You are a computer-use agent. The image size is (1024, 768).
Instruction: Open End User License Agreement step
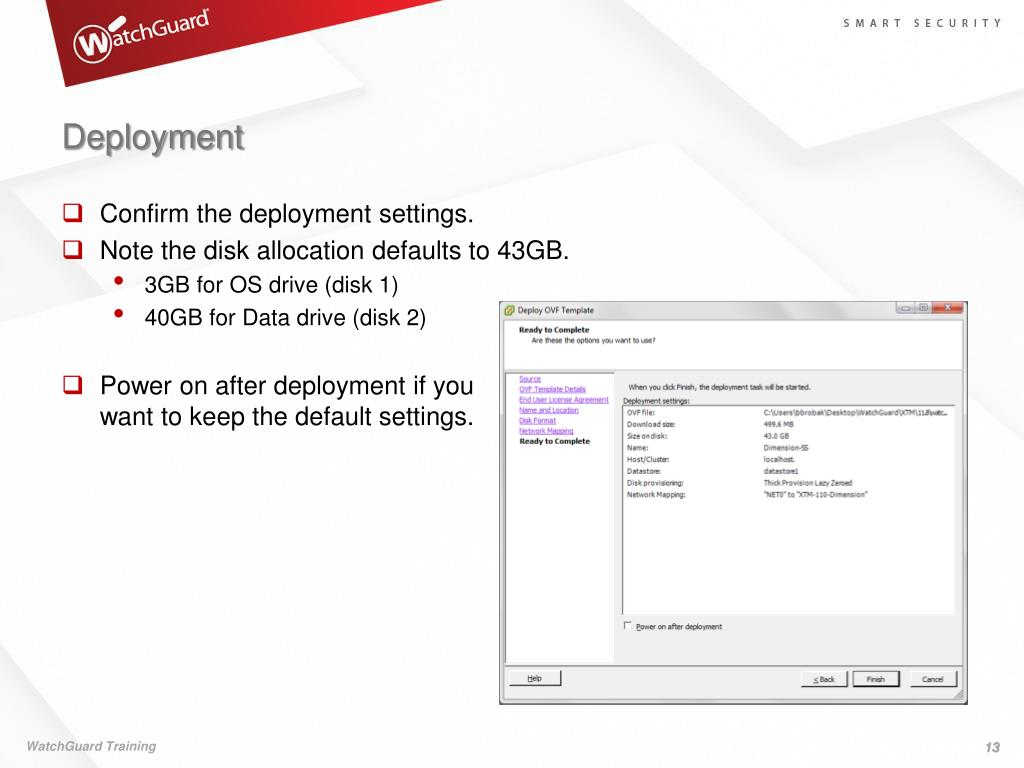pos(564,400)
